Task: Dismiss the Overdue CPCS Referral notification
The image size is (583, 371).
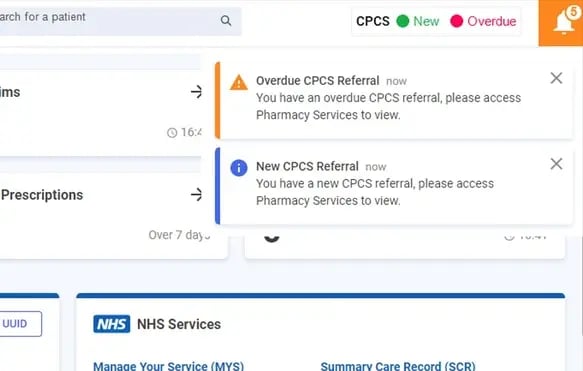Action: 556,78
